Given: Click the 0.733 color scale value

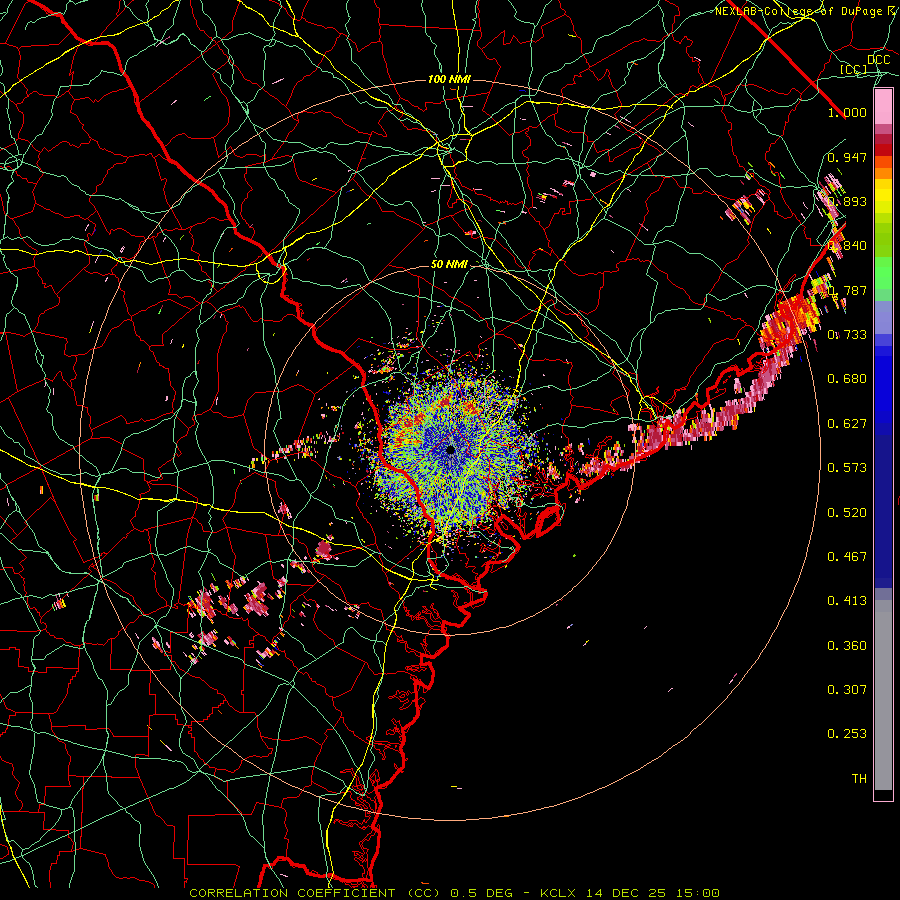Looking at the screenshot, I should pos(847,335).
